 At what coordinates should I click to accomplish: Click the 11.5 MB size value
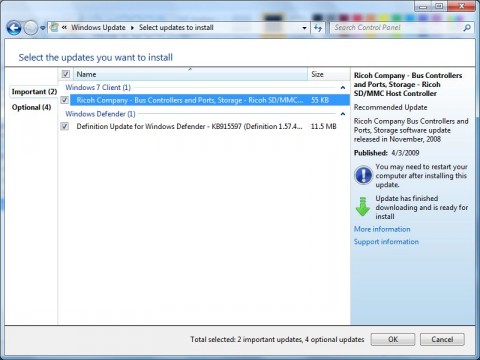pos(323,126)
